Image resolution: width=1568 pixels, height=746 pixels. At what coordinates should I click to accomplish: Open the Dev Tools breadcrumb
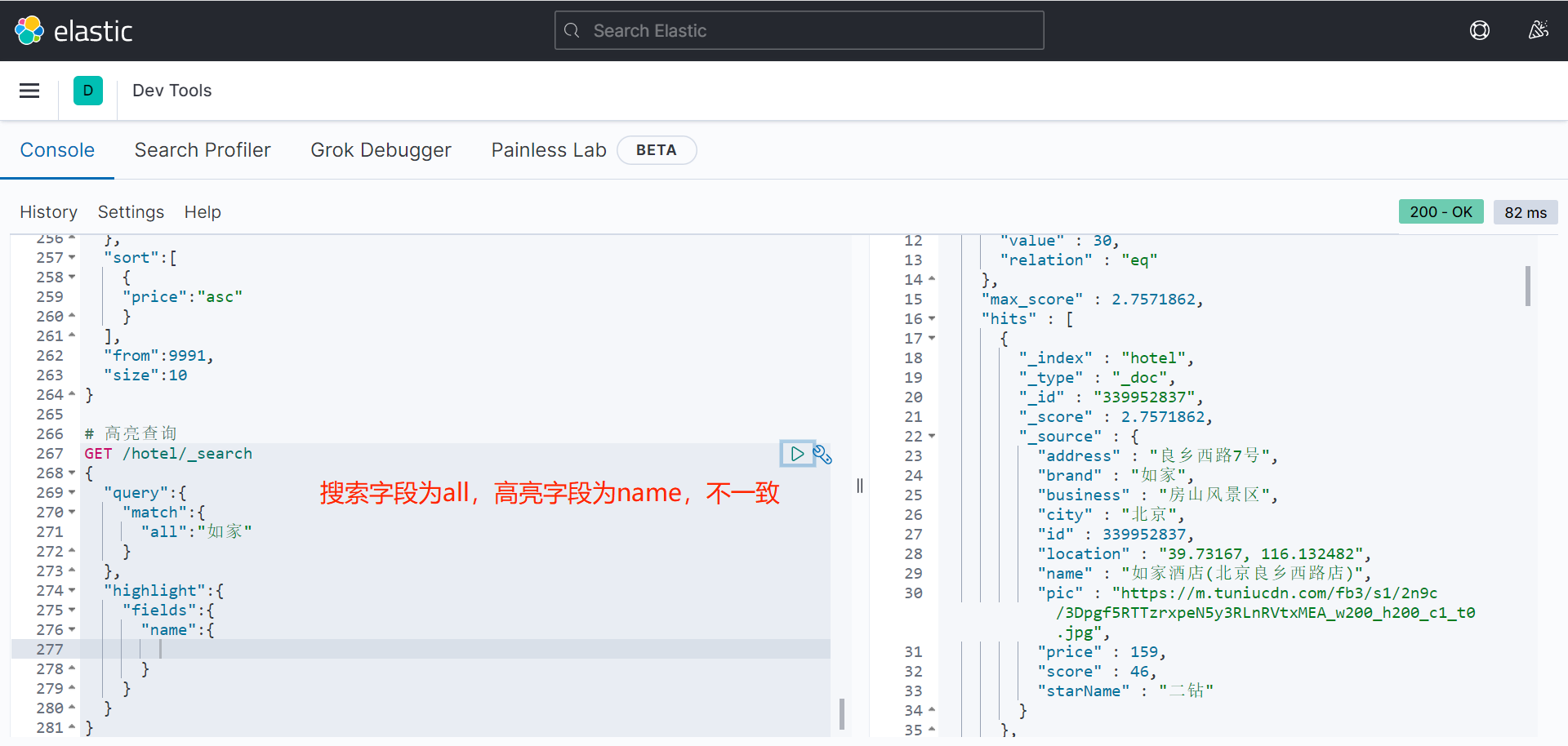pos(171,91)
